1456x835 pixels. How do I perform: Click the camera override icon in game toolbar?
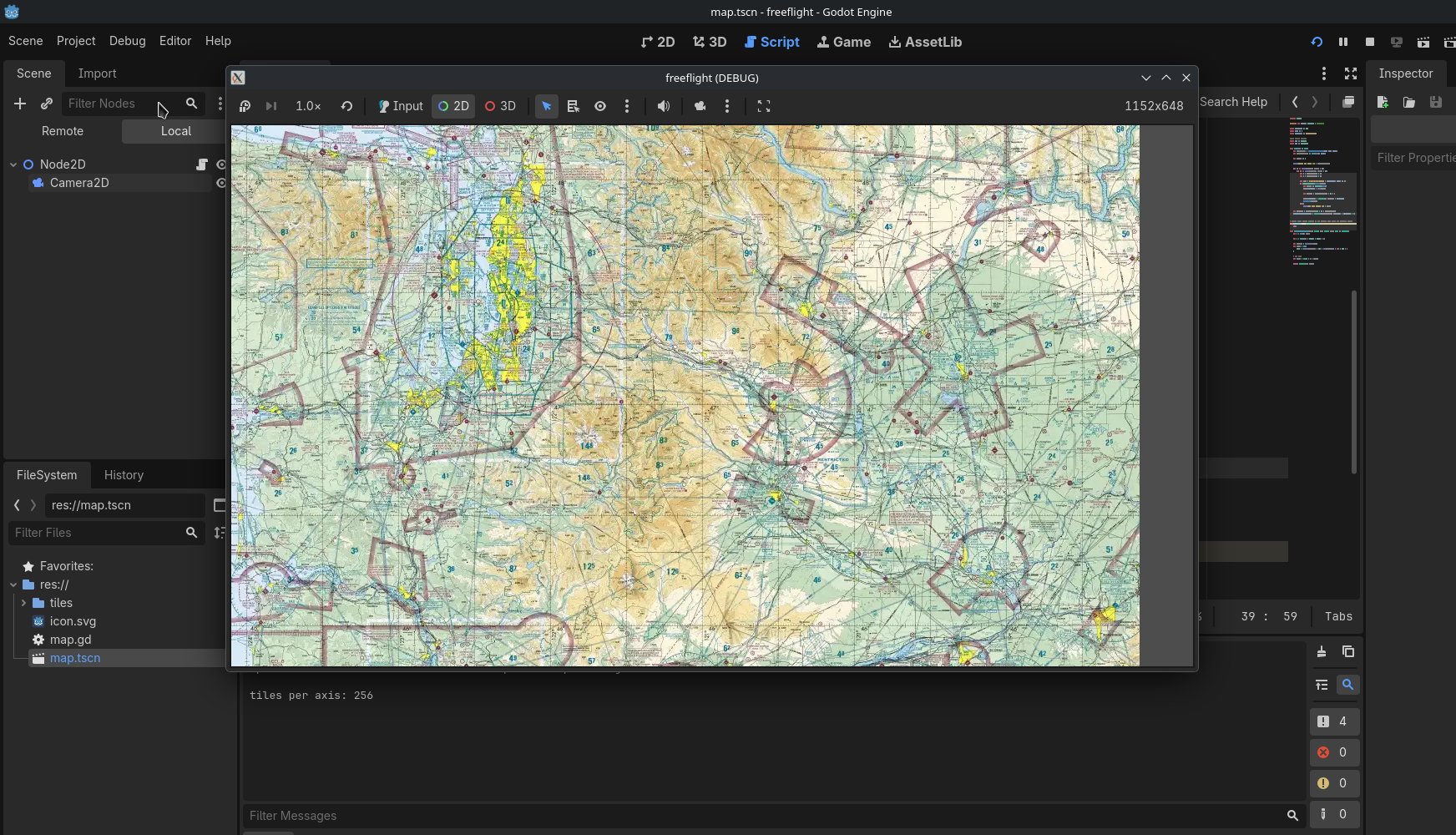coord(700,106)
